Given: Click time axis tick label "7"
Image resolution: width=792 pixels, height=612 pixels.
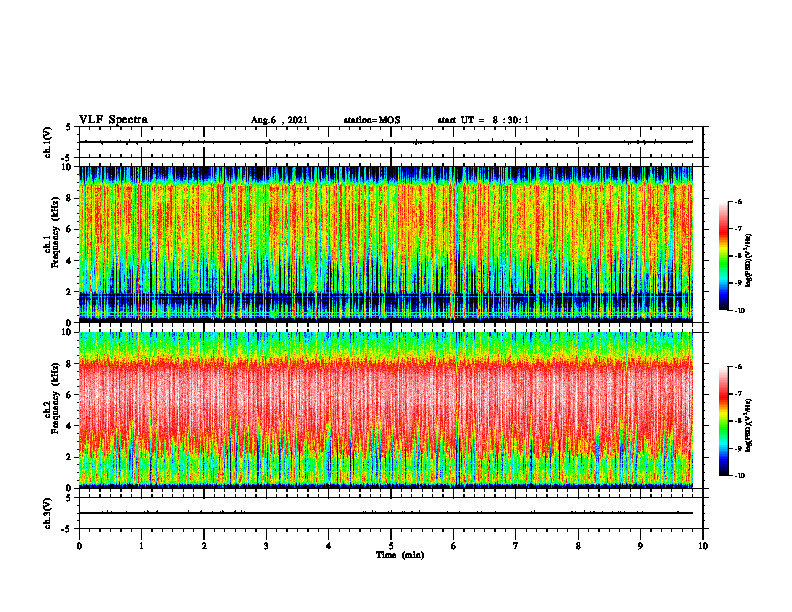Looking at the screenshot, I should pyautogui.click(x=516, y=546).
